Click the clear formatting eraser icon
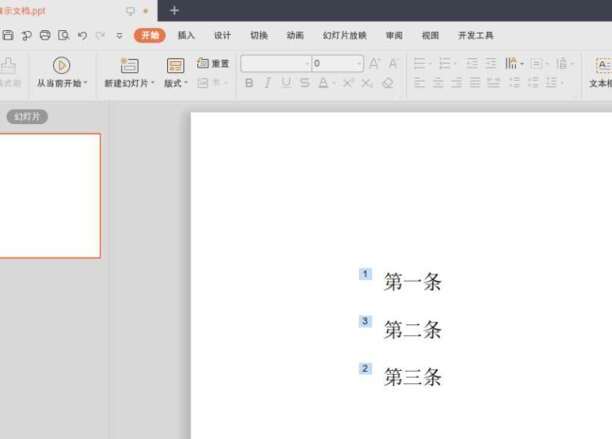This screenshot has width=612, height=439. coord(388,83)
